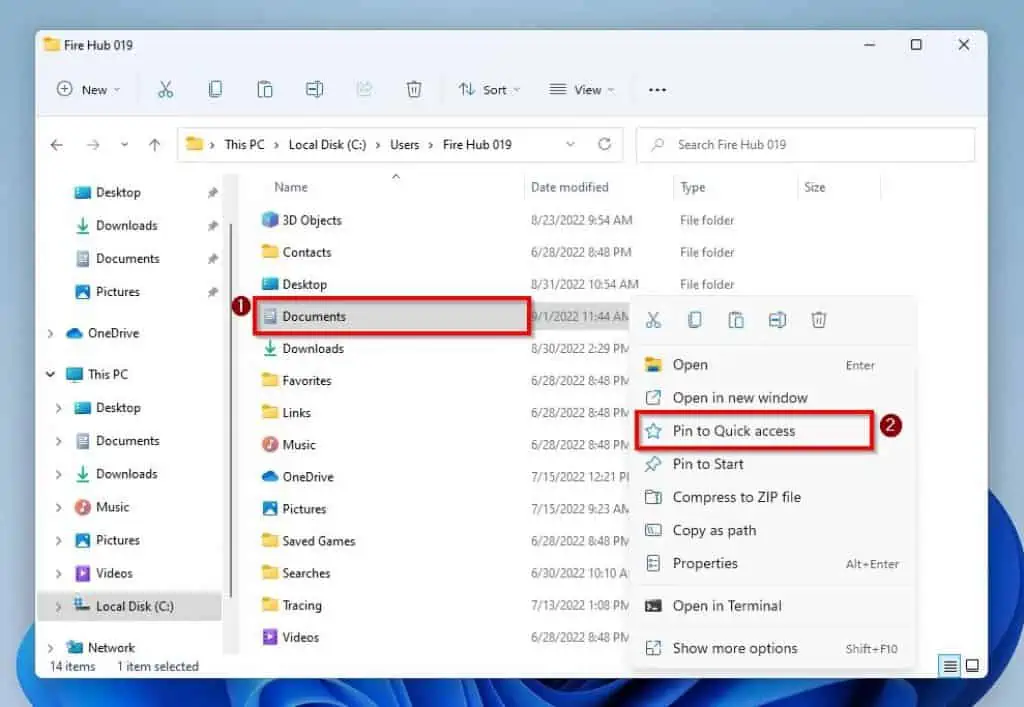Screen dimensions: 1024x707
Task: Click the Copy icon in the toolbar
Action: [215, 89]
